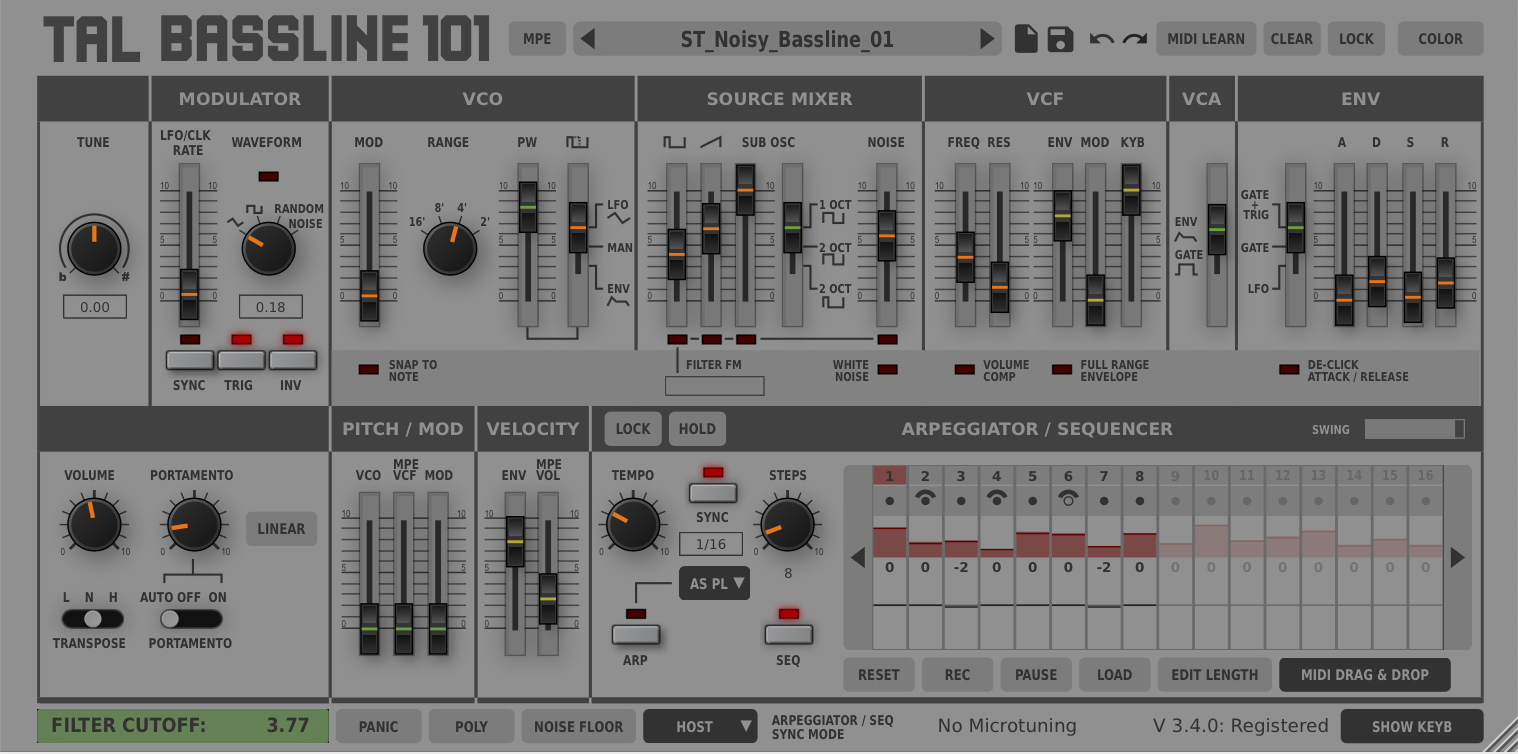Image resolution: width=1518 pixels, height=754 pixels.
Task: Click the resize grip at the window corner
Action: 1502,738
